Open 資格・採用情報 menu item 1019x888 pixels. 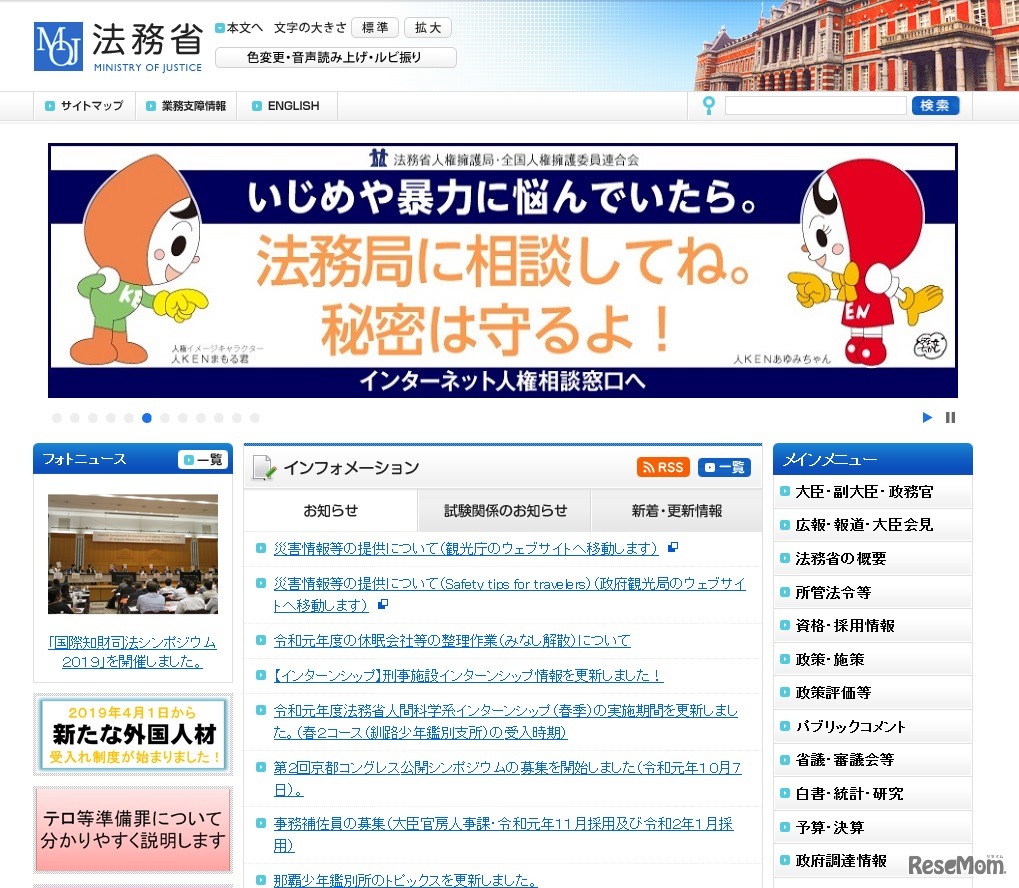873,626
